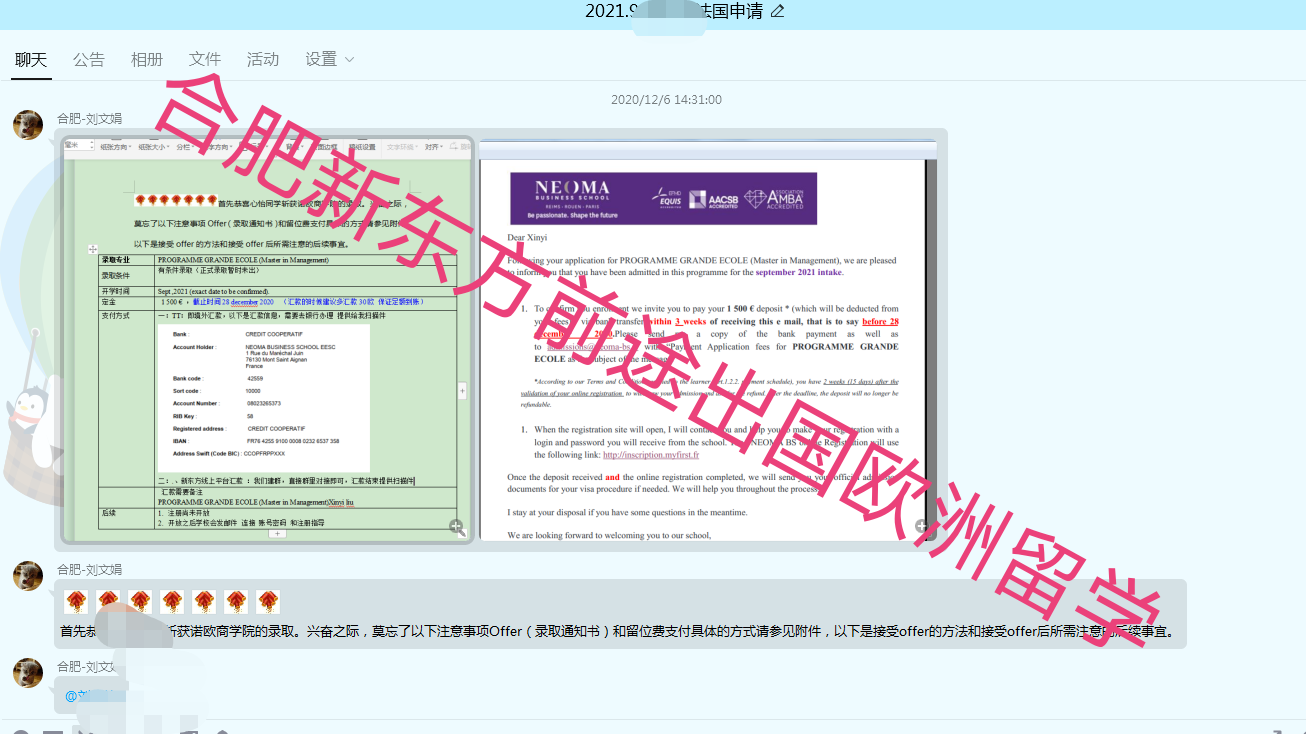Screen dimensions: 1306x734
Task: Open the 公告 tab
Action: pyautogui.click(x=89, y=60)
